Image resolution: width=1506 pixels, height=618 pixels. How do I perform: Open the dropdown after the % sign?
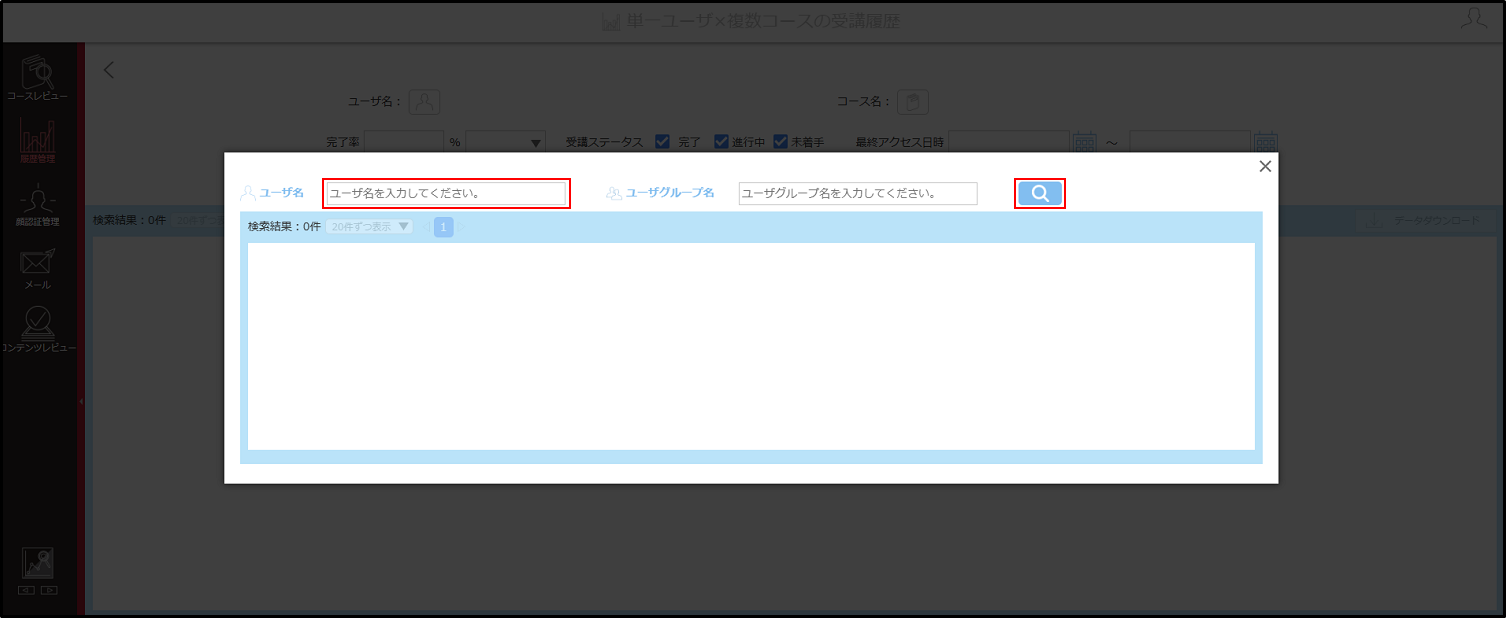click(505, 142)
